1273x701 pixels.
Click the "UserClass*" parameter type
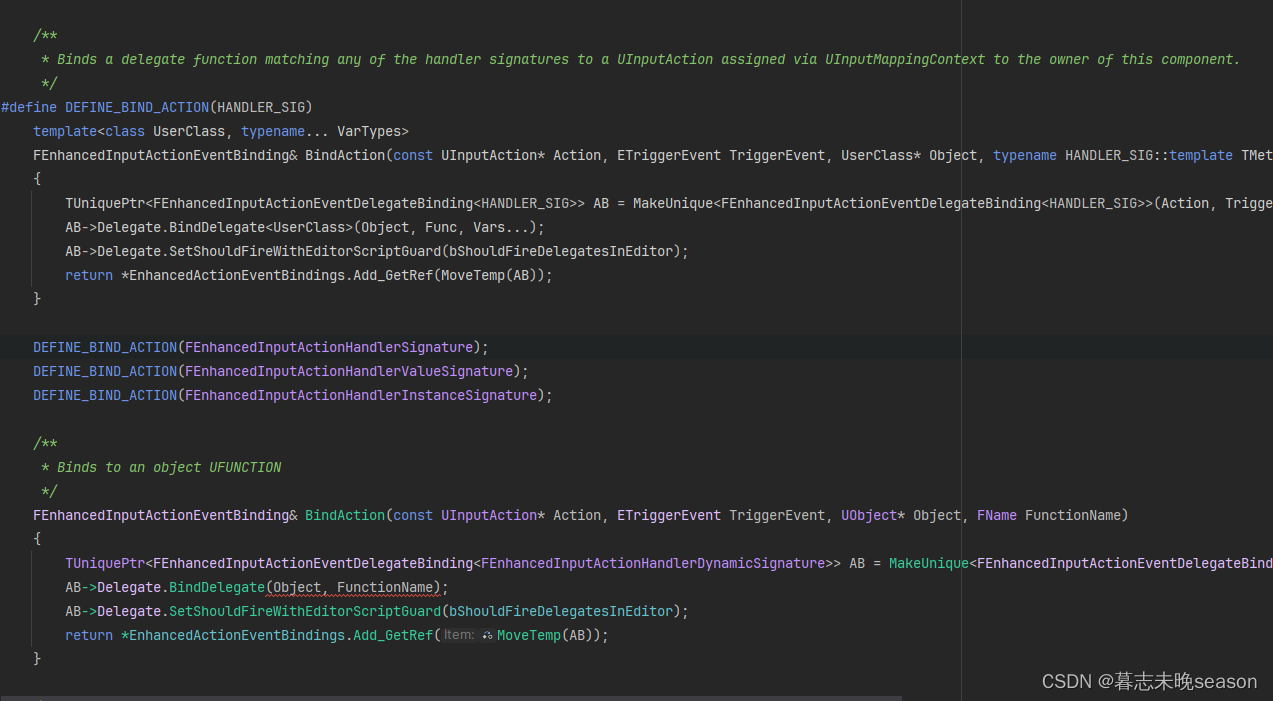(881, 155)
